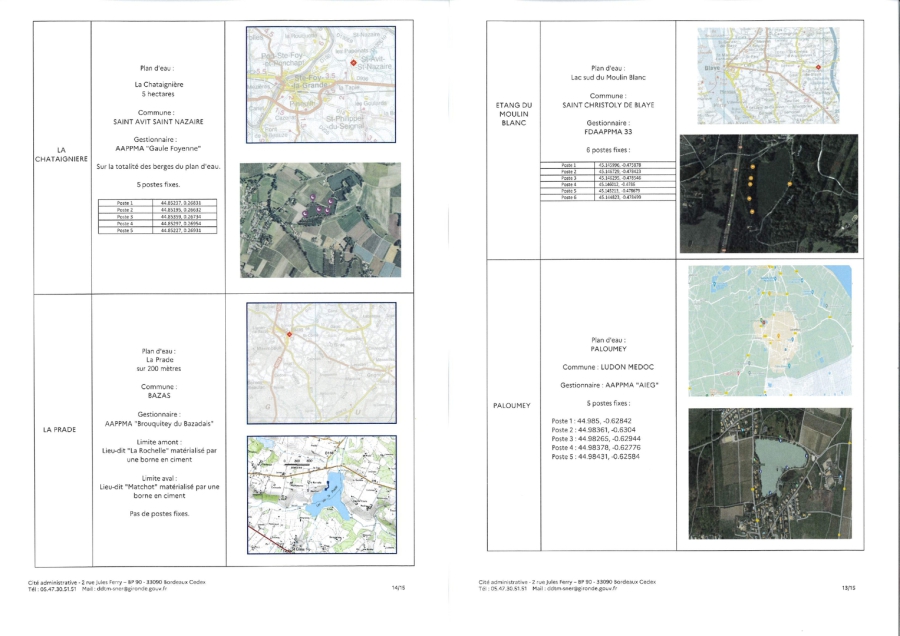Image resolution: width=900 pixels, height=636 pixels.
Task: Click the red marker on La Prade road map
Action: point(288,334)
